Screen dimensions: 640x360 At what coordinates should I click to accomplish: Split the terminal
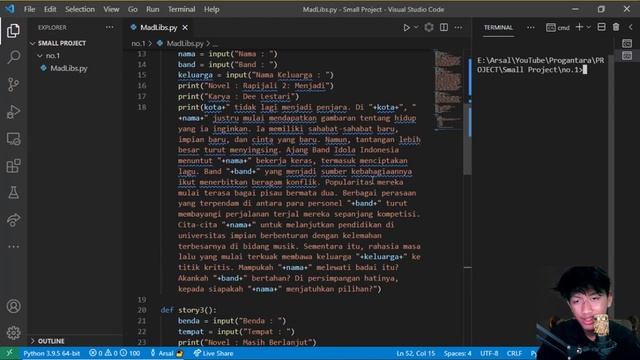pyautogui.click(x=601, y=27)
